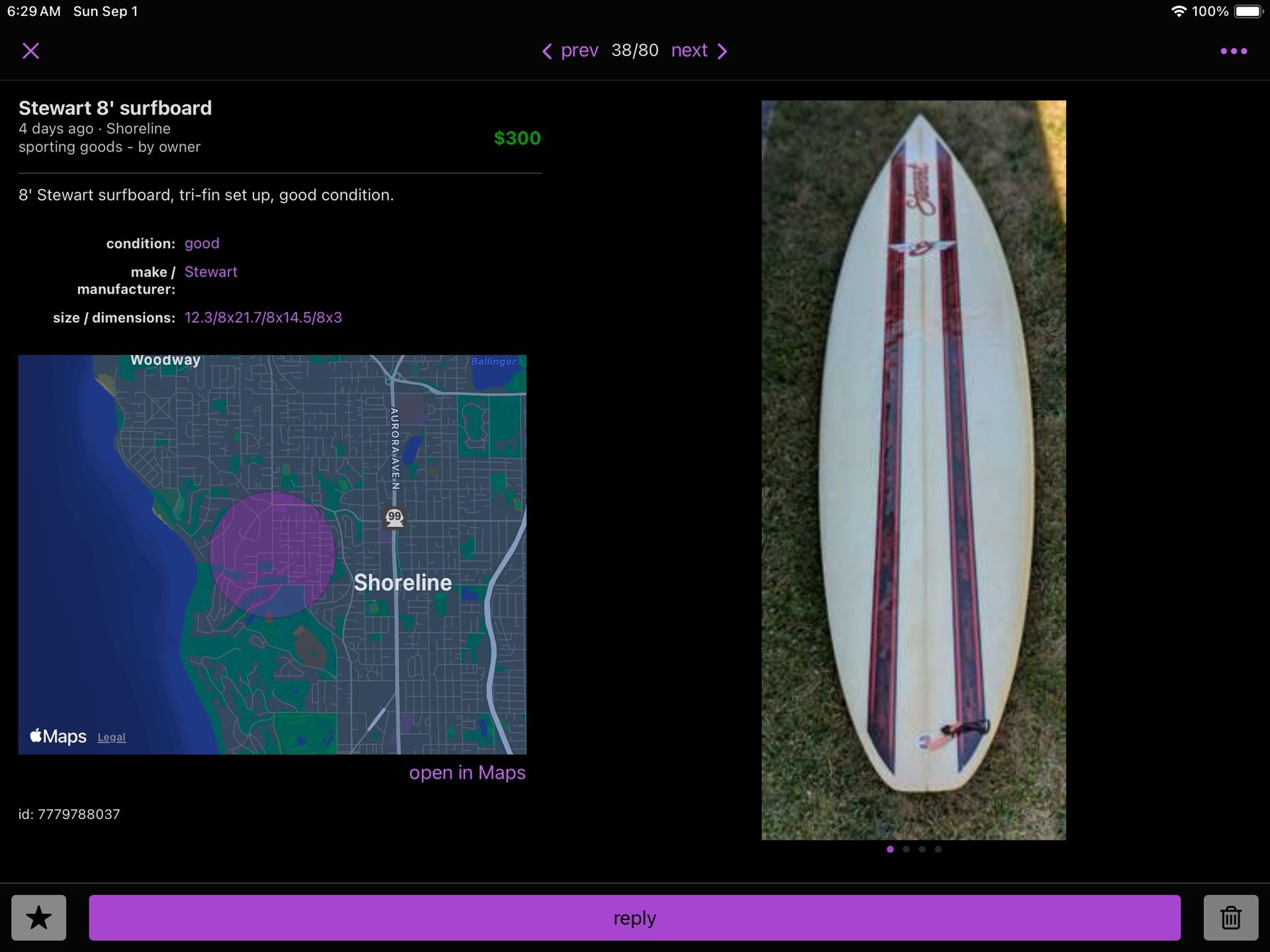Select the condition value 'good'
Screen dimensions: 1270x952
coord(202,243)
